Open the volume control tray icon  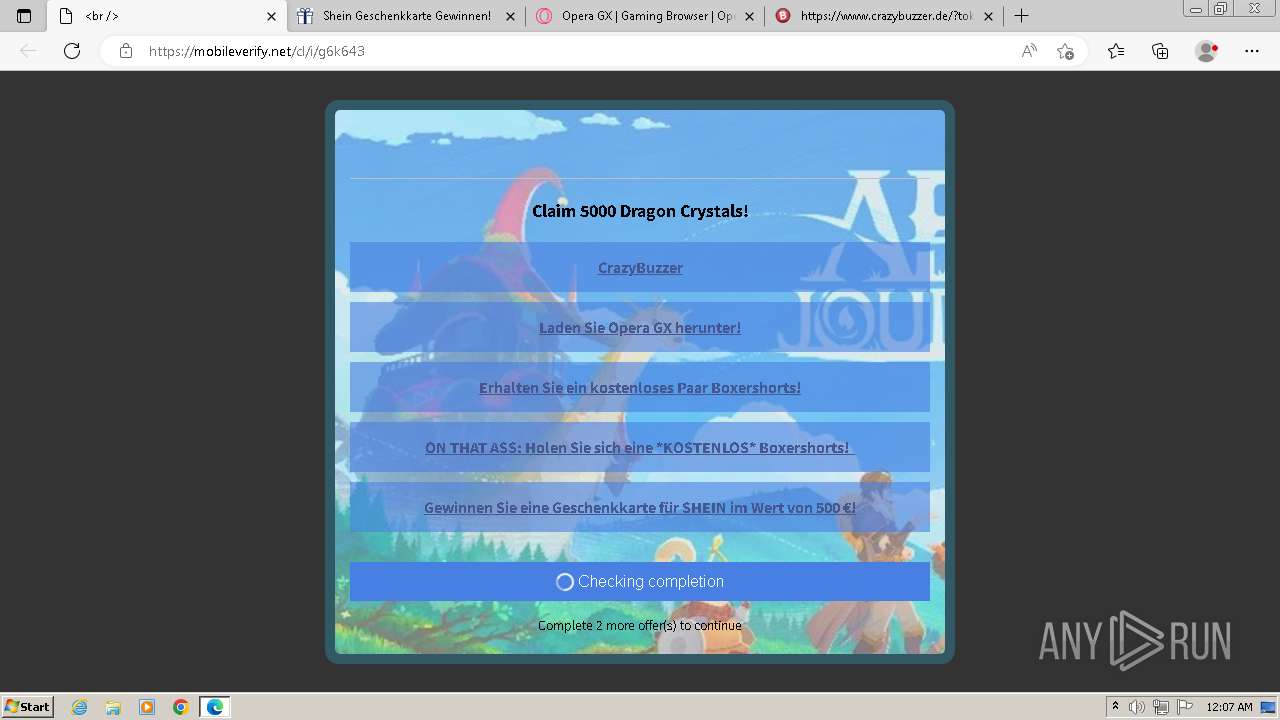pos(1137,707)
